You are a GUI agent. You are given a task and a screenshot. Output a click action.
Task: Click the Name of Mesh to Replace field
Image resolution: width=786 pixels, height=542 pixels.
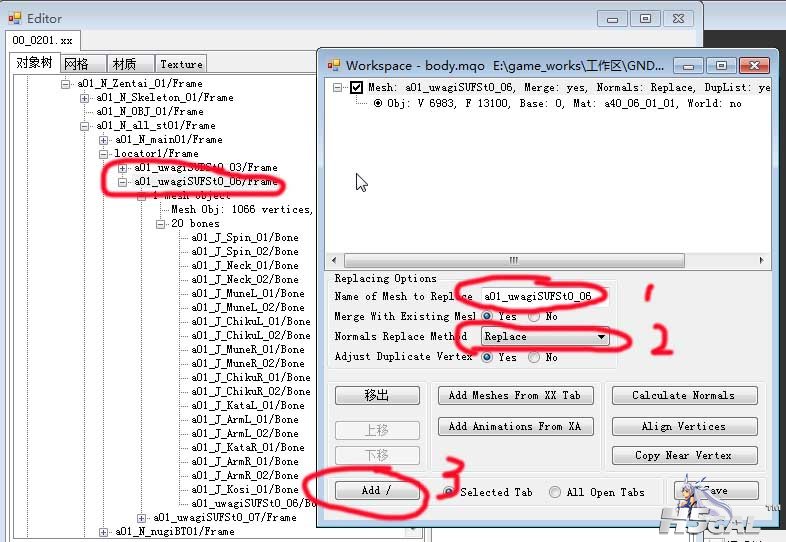pyautogui.click(x=538, y=297)
